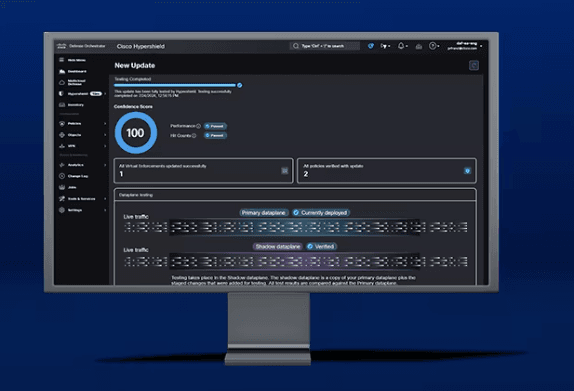Select the All Virtual Enforcements updated card
The width and height of the screenshot is (574, 391).
[x=204, y=171]
